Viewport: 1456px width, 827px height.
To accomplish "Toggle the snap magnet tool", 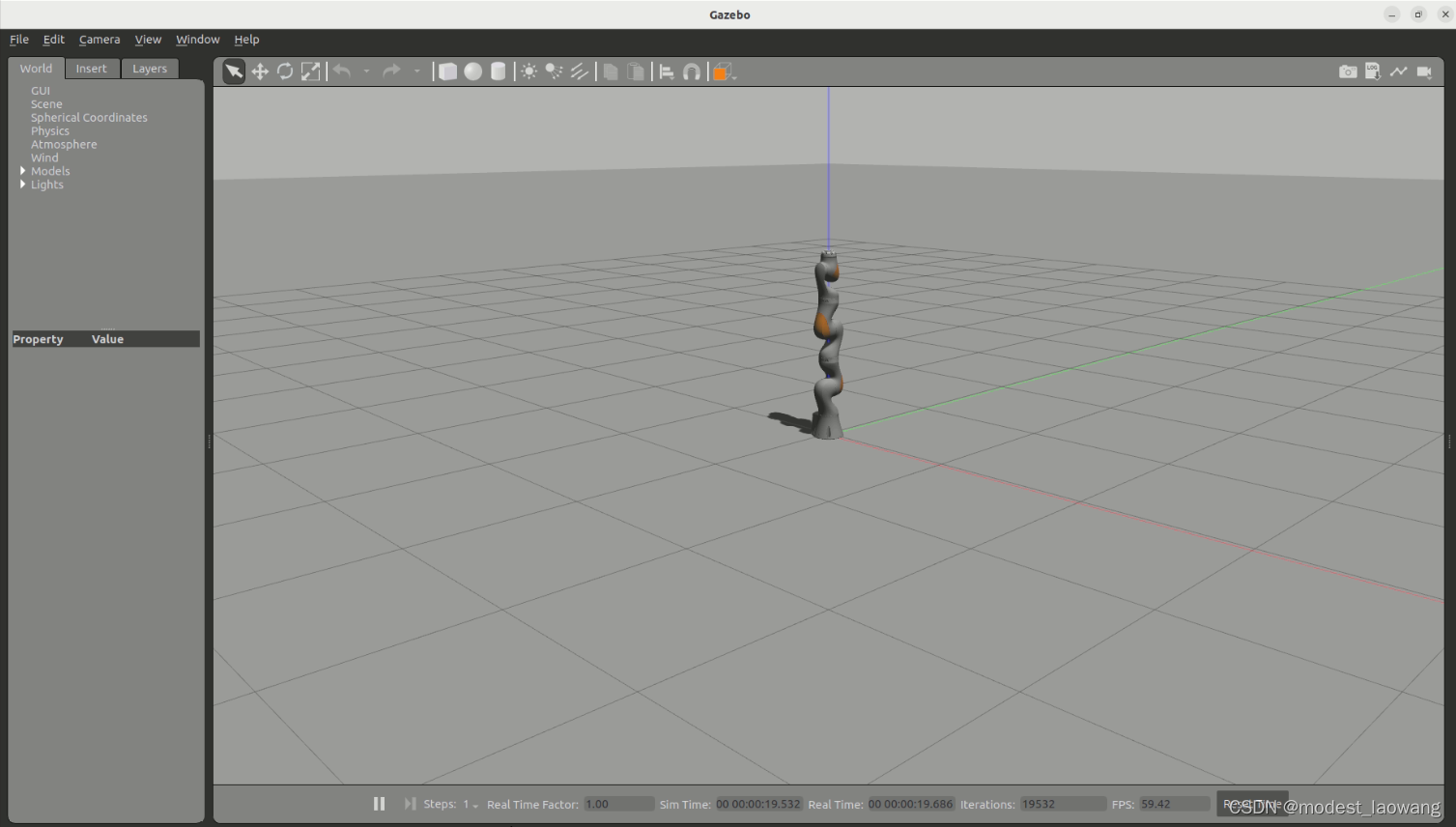I will click(x=692, y=71).
